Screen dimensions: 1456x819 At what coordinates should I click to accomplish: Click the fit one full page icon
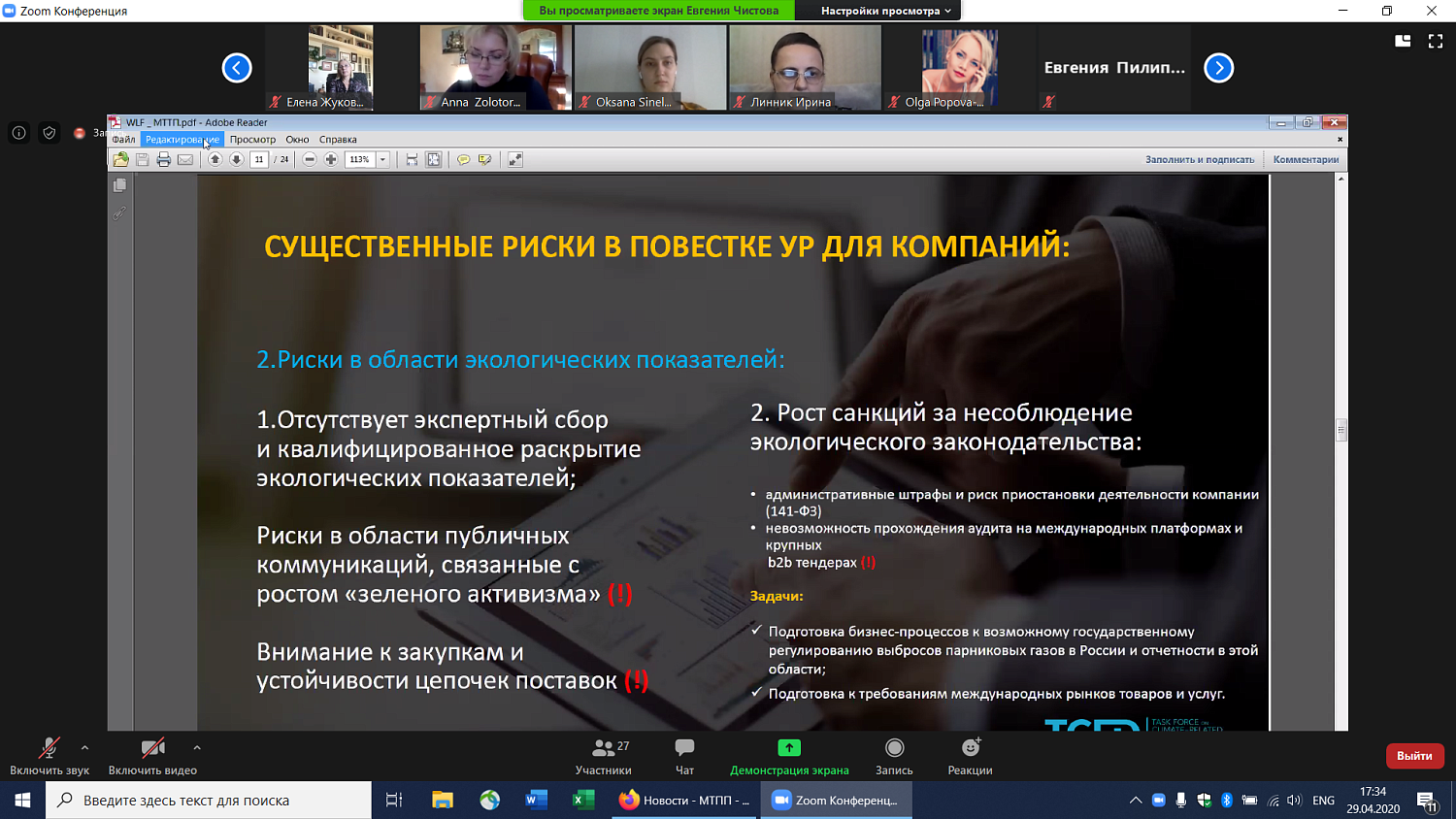[434, 159]
